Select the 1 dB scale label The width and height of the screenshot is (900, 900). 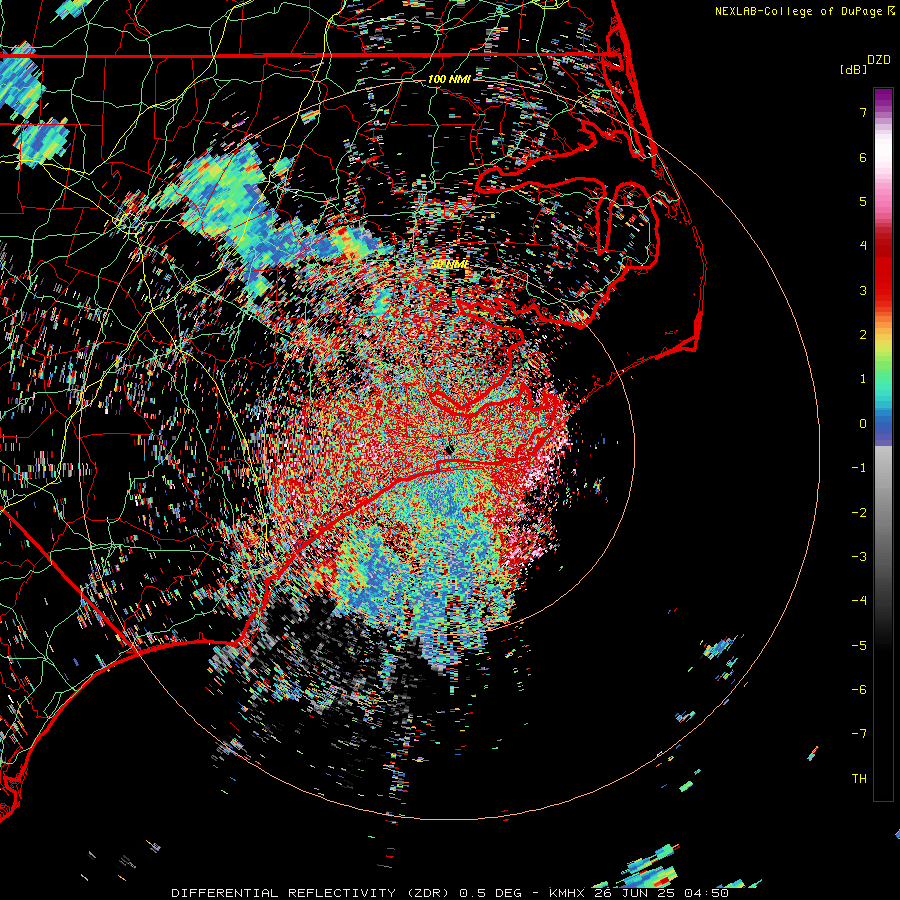tap(863, 379)
